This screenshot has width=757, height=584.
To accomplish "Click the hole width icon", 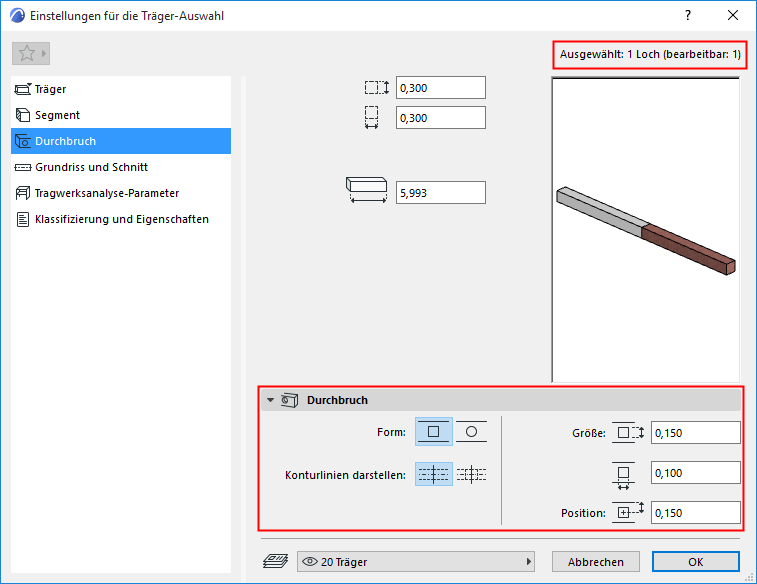I will click(x=623, y=475).
